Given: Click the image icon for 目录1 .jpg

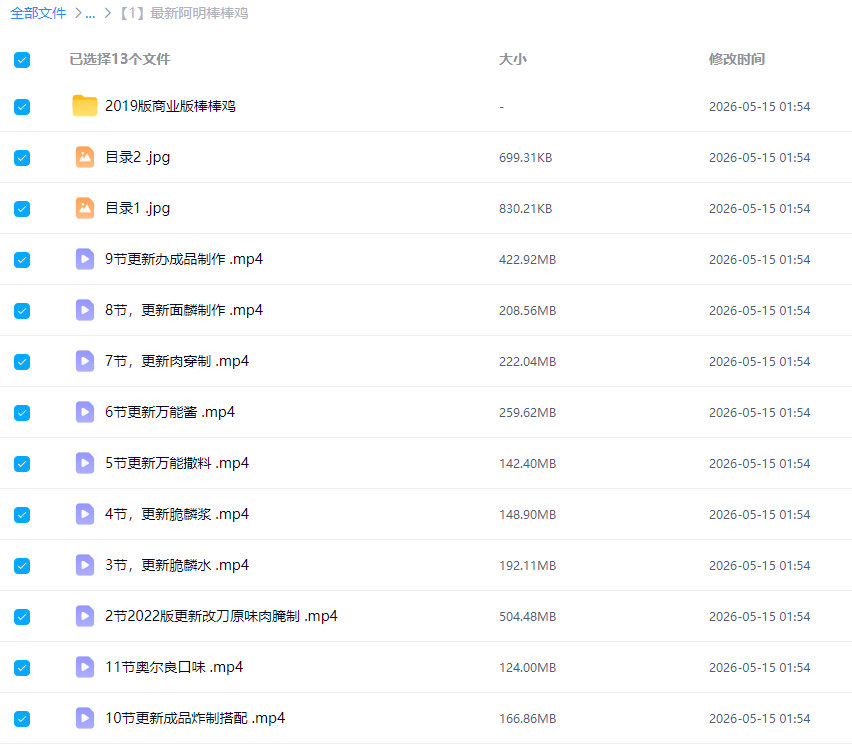Looking at the screenshot, I should [x=85, y=208].
